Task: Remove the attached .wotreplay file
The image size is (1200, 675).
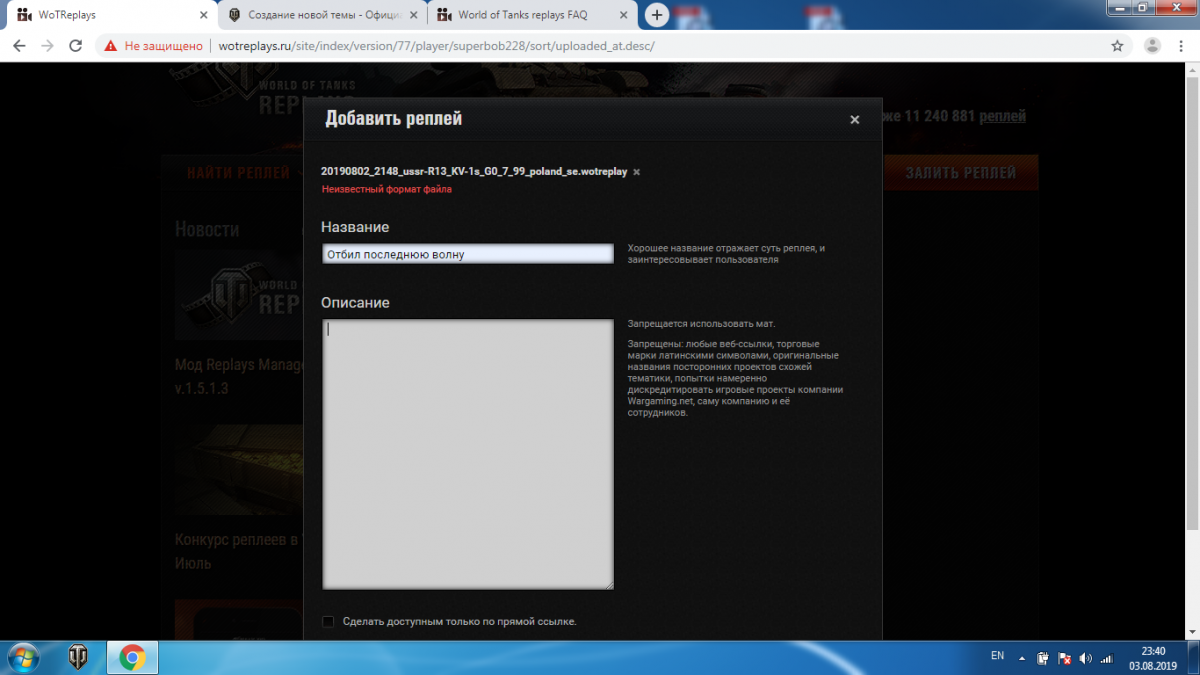Action: pos(637,172)
